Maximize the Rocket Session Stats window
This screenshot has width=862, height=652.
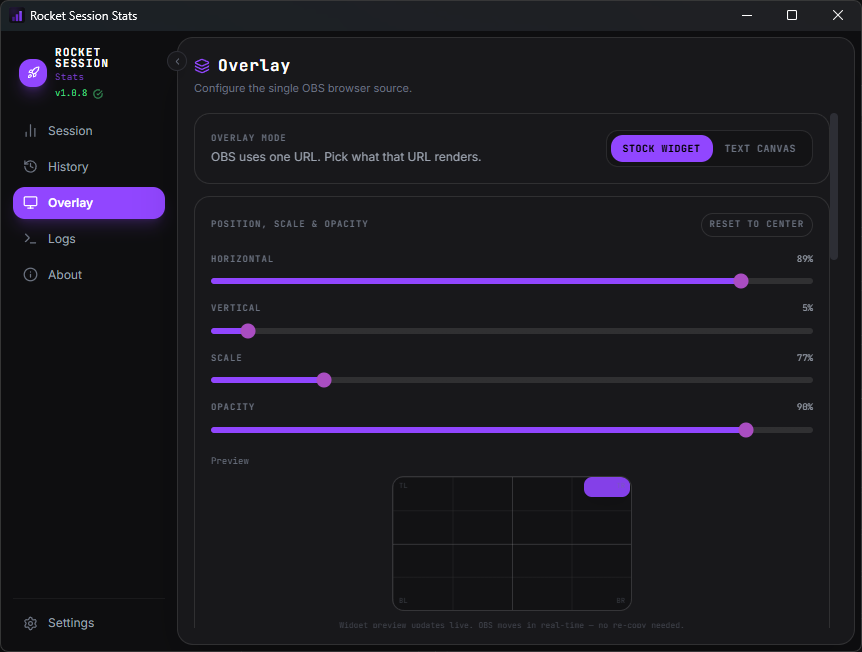point(792,15)
